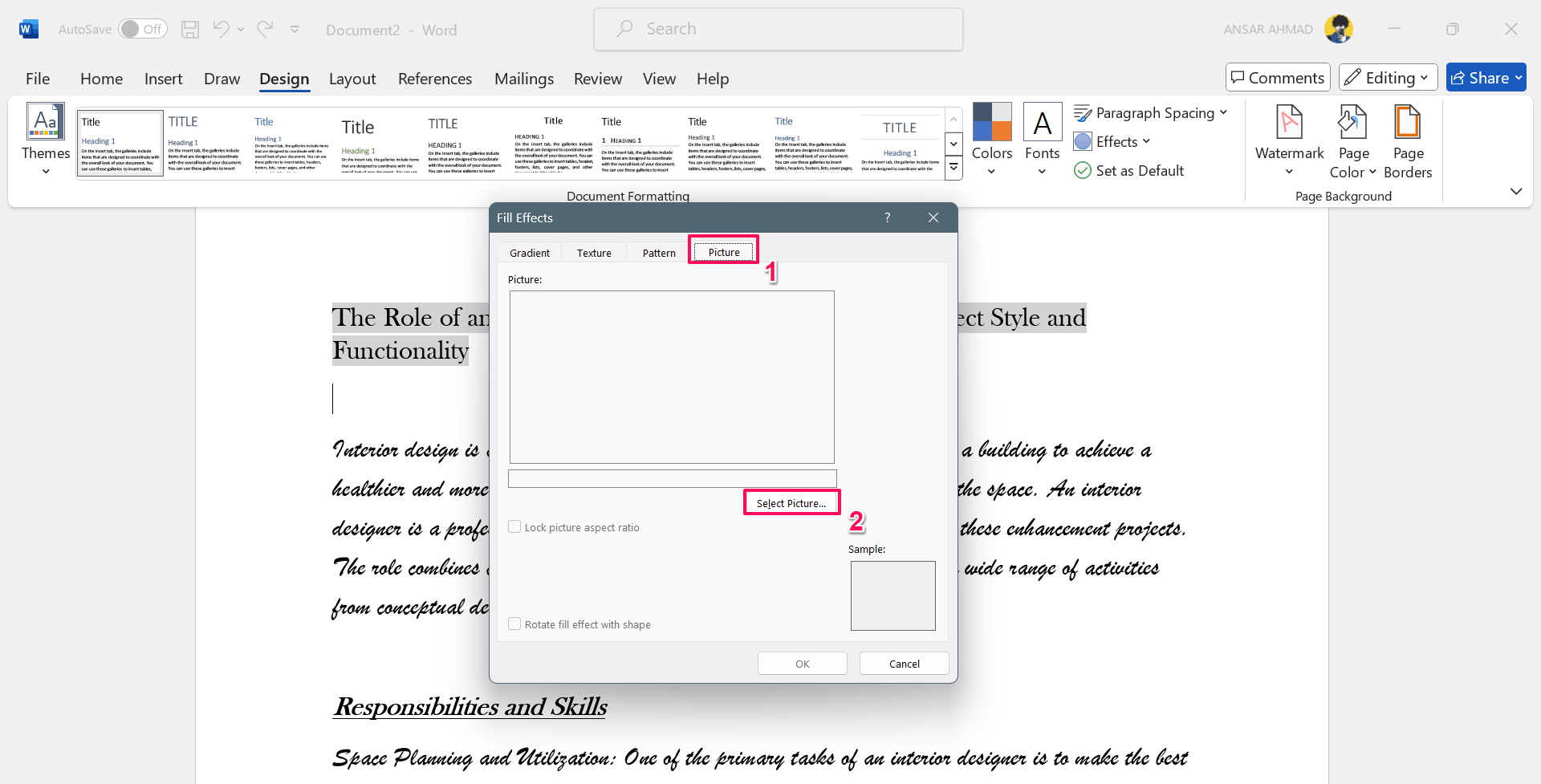Open the Mailings tab
Screen dimensions: 1541x784
(524, 79)
